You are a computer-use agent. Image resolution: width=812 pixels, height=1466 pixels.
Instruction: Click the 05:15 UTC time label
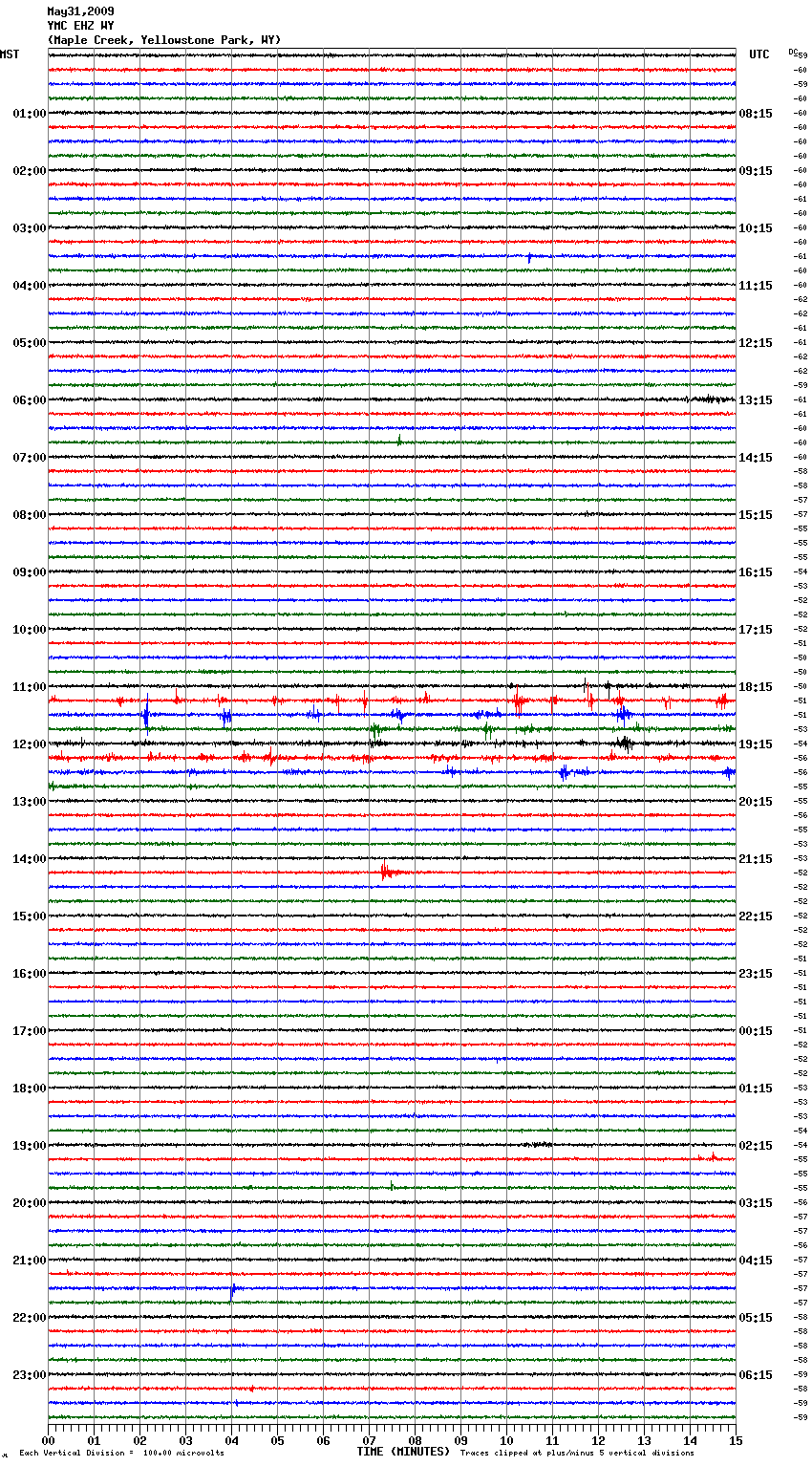756,1318
